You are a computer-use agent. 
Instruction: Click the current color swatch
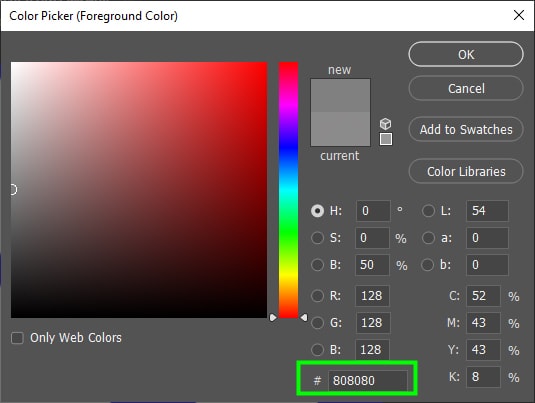[x=340, y=129]
